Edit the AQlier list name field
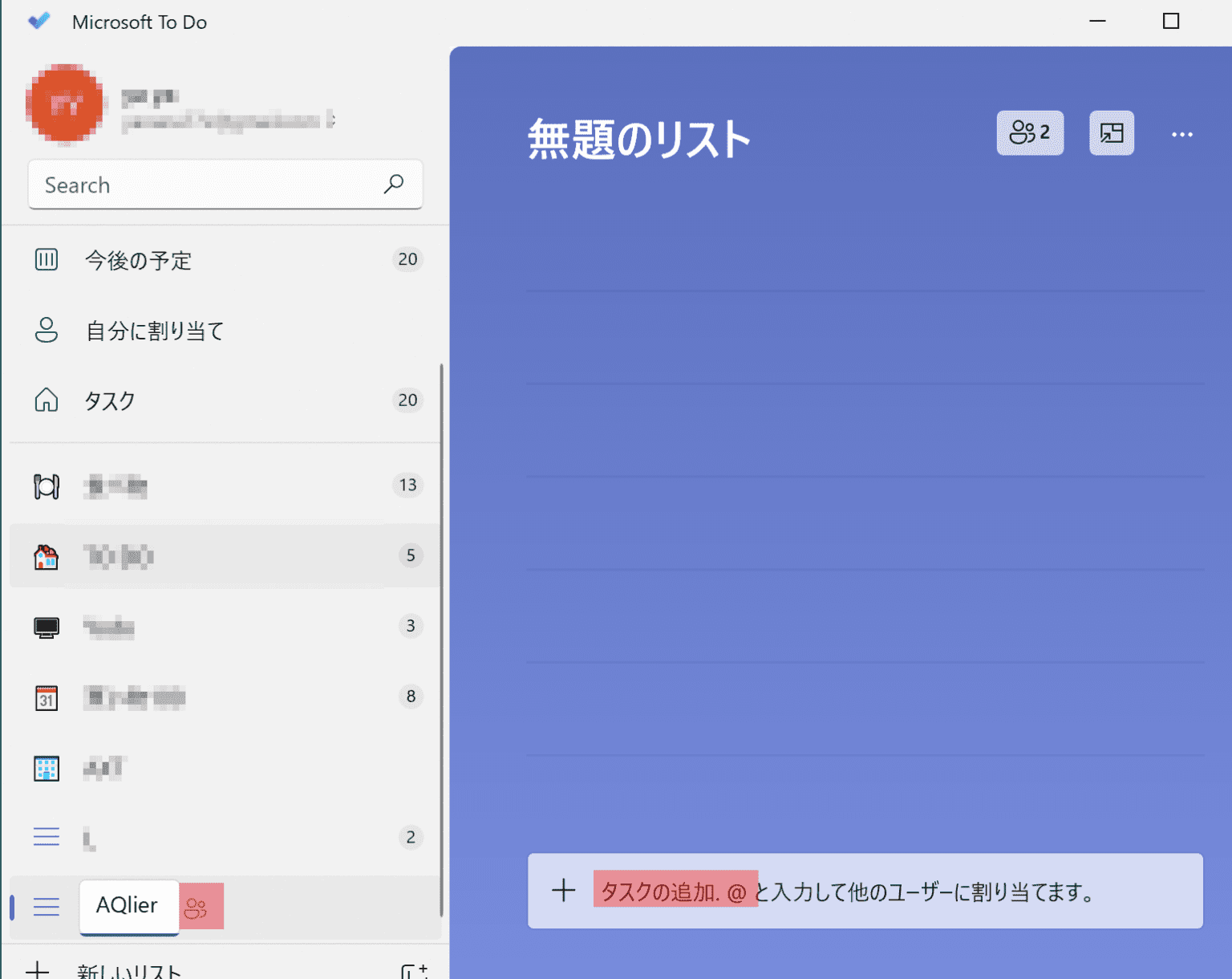This screenshot has width=1232, height=979. click(x=128, y=906)
